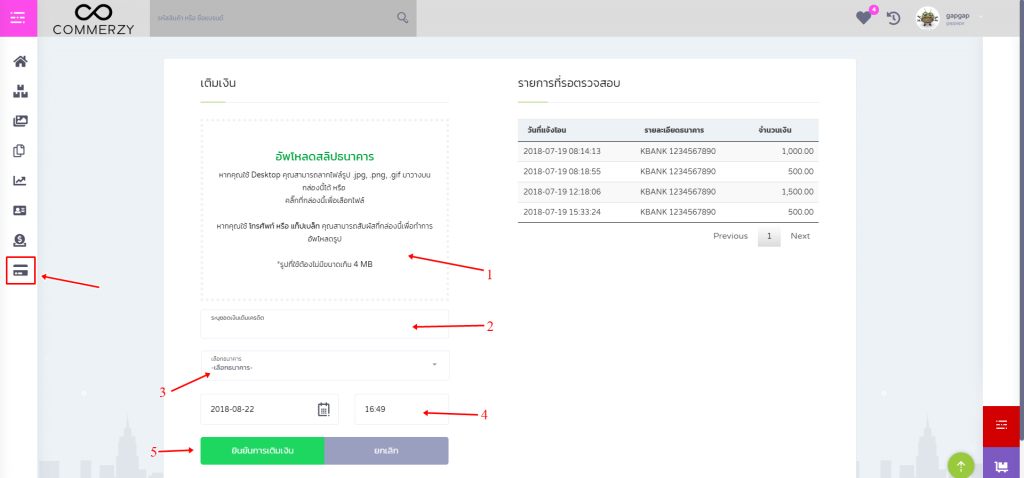Click the gapgap username text
This screenshot has width=1024, height=478.
coord(955,15)
